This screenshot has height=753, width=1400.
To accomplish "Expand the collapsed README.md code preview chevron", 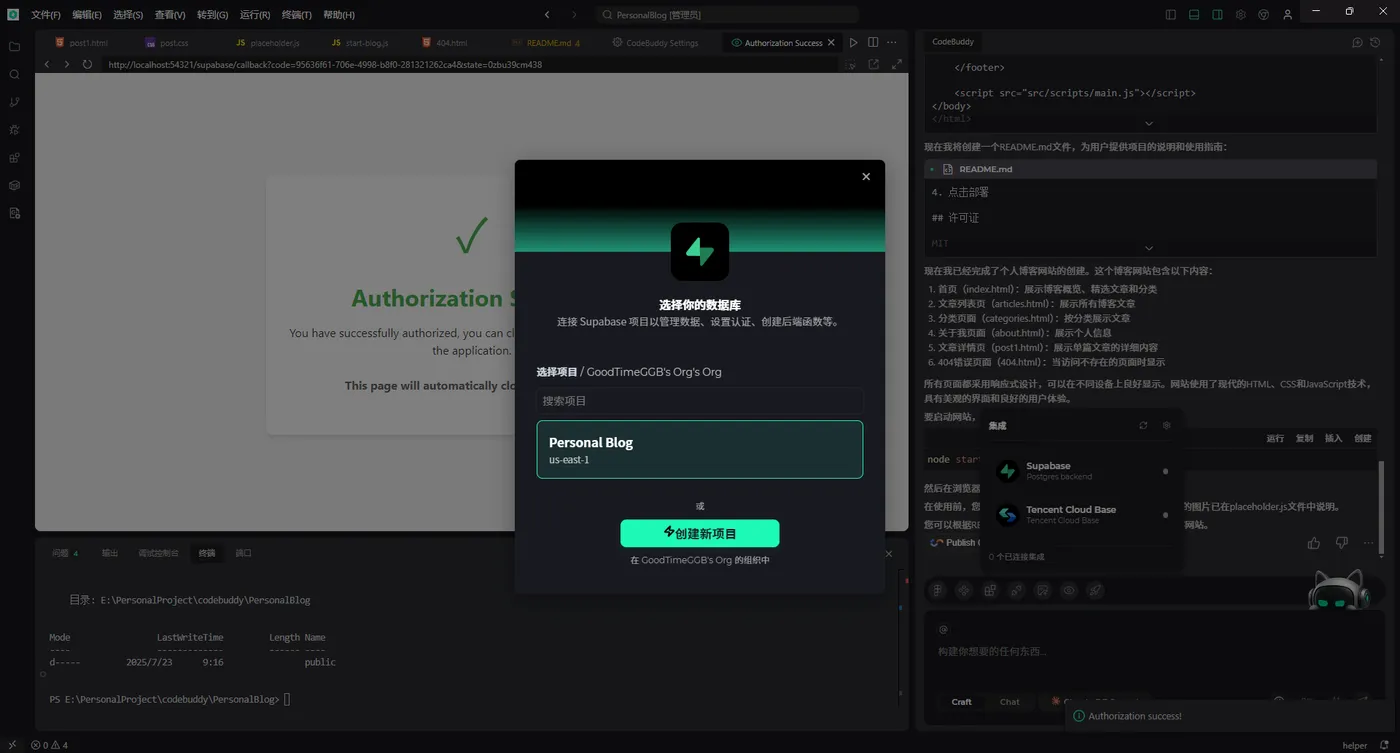I will [1149, 248].
